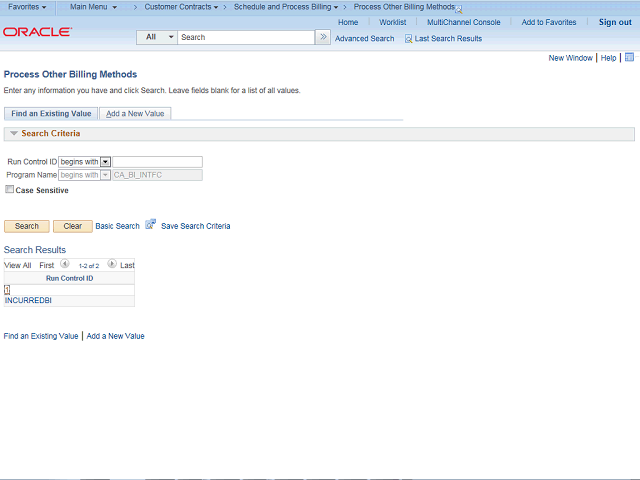This screenshot has height=480, width=640.
Task: Click View All results link
Action: [18, 265]
